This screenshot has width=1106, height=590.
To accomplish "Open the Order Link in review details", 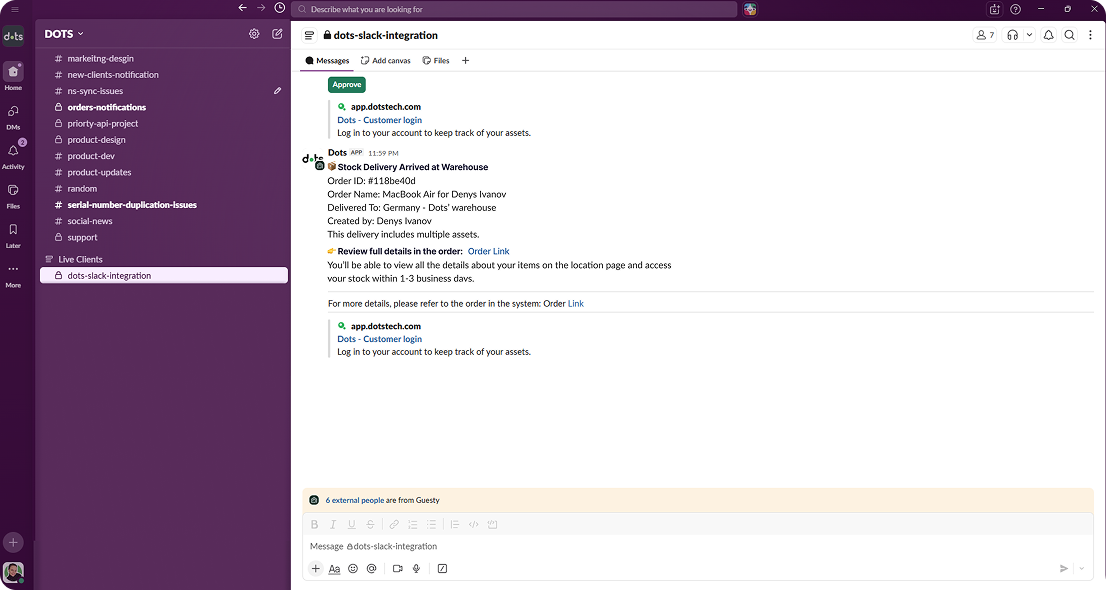I will coord(488,251).
